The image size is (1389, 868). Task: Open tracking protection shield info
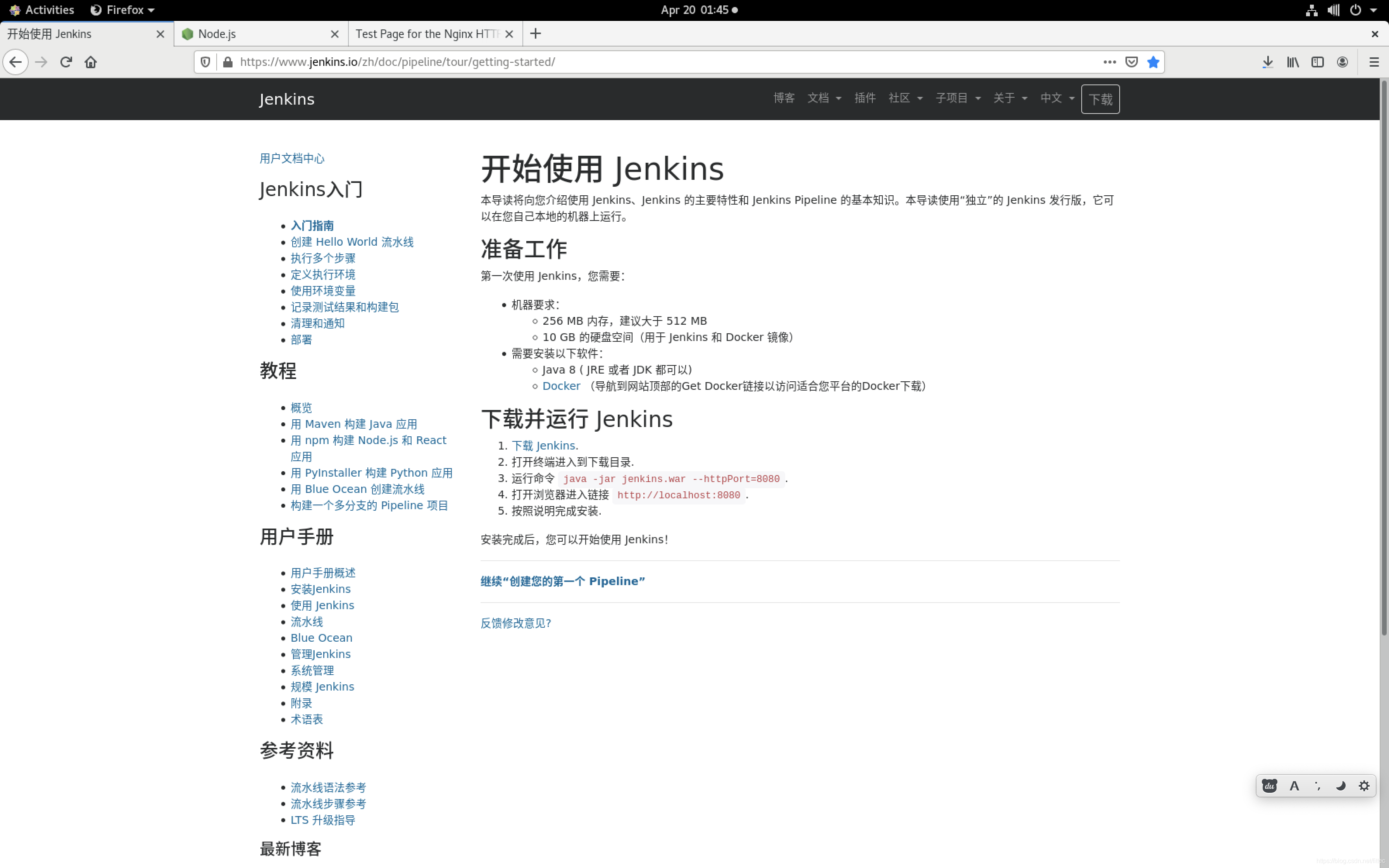(205, 62)
